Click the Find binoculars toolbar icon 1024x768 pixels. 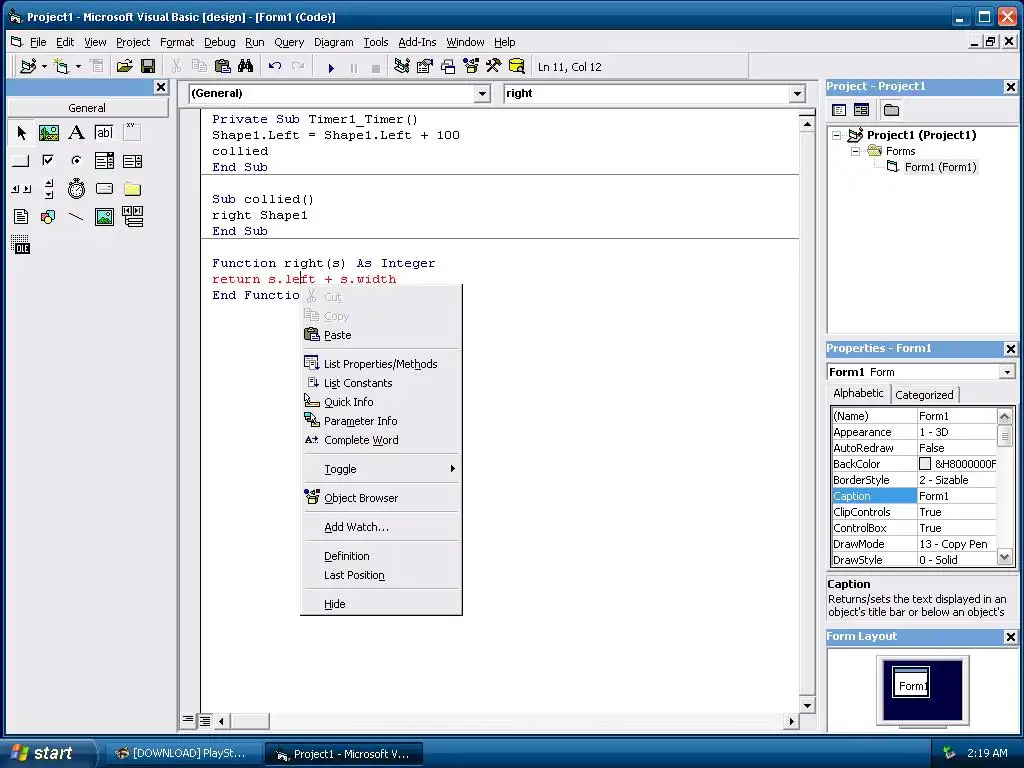tap(246, 67)
